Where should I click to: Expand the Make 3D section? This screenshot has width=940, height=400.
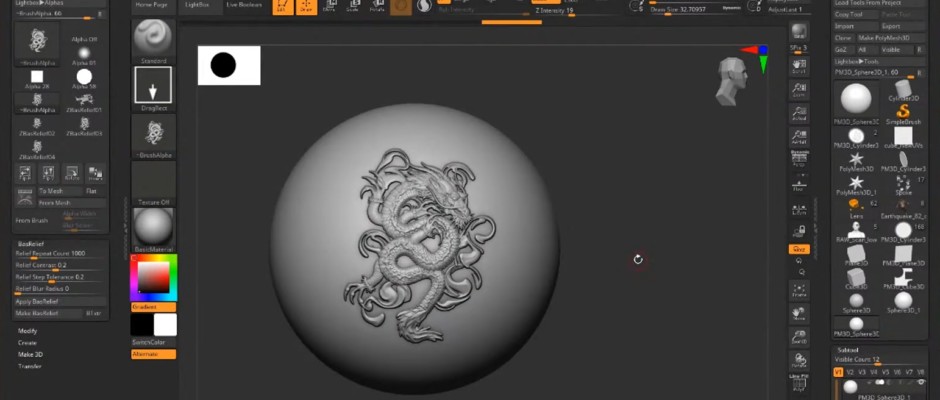30,354
